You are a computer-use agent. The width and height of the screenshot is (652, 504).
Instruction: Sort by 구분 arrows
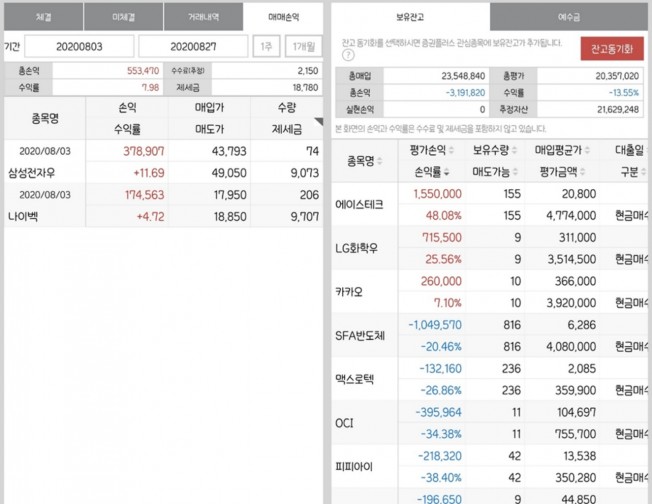click(643, 172)
